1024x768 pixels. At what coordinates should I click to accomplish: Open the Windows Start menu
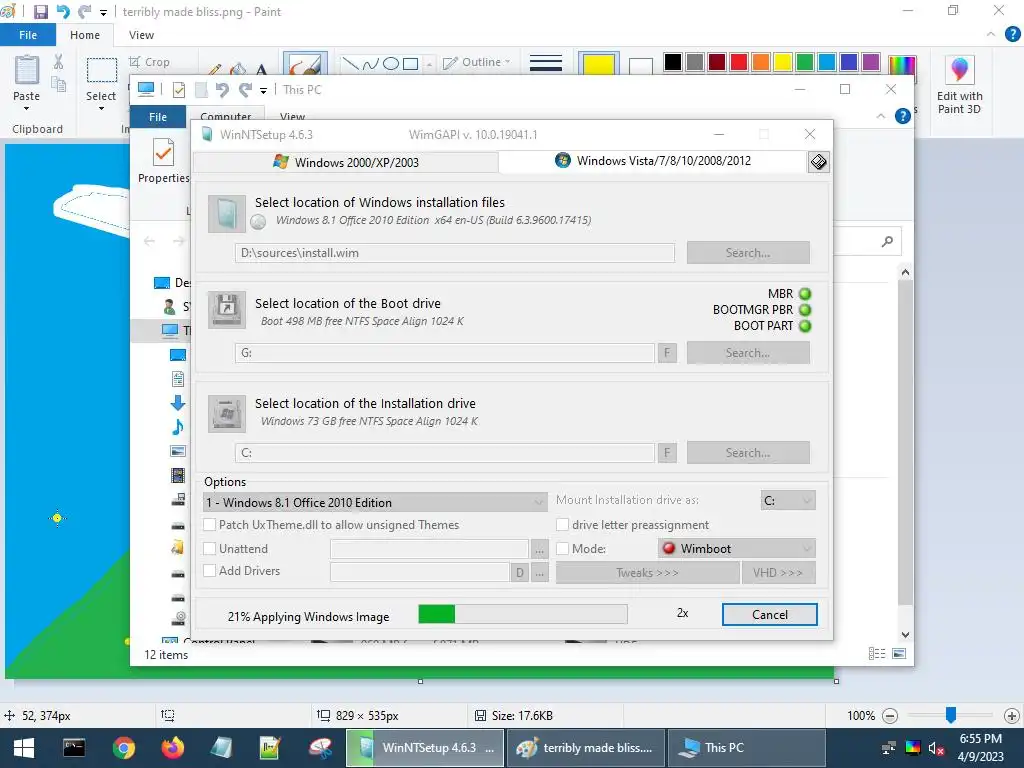click(24, 748)
